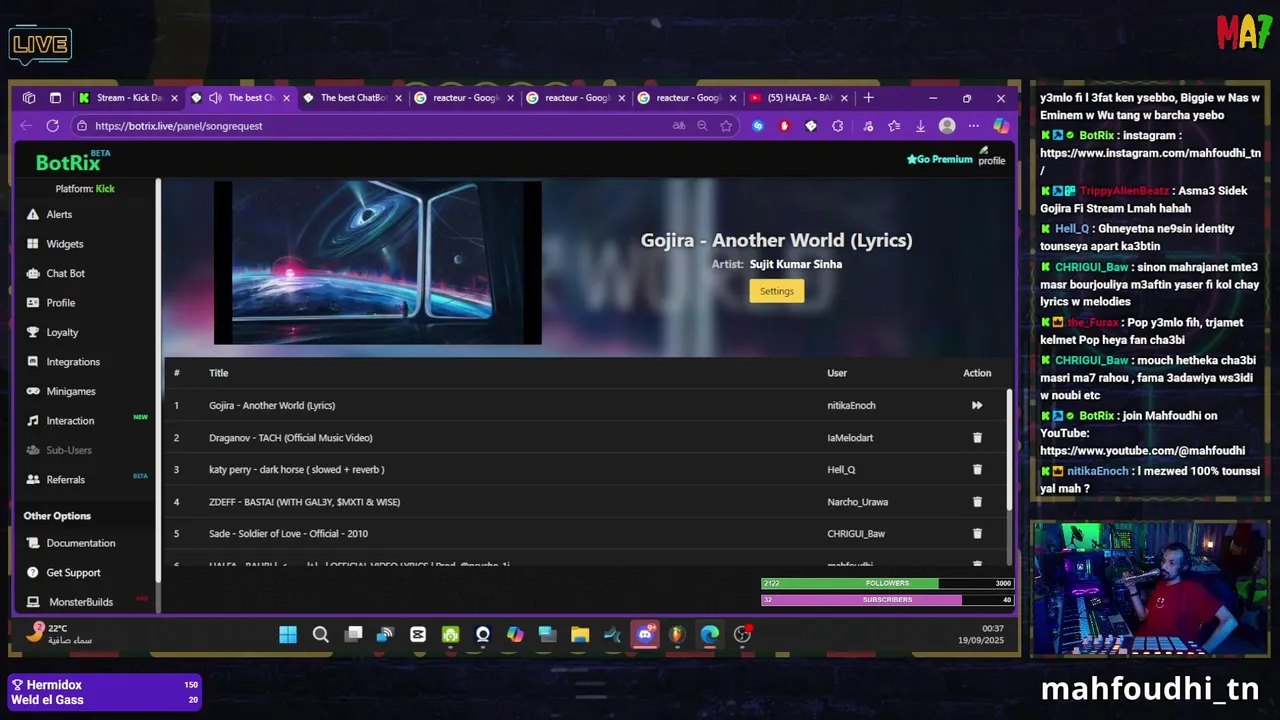Click the translate icon in address bar

click(679, 126)
